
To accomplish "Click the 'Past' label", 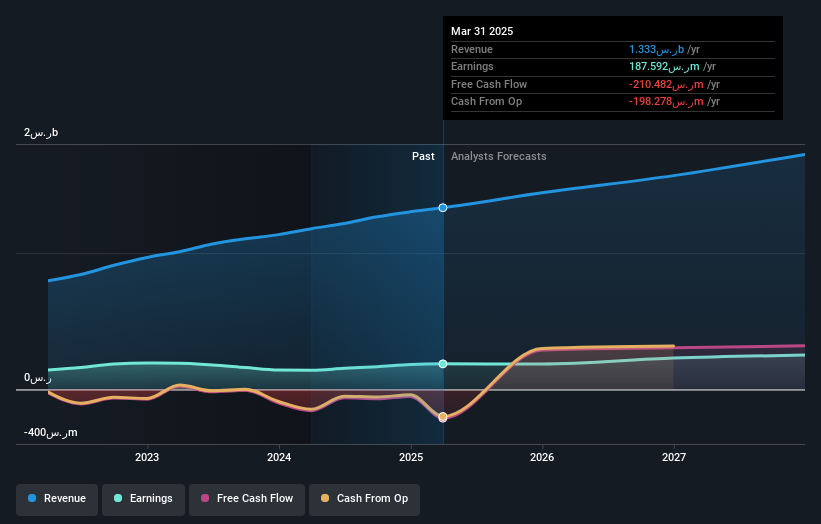I will pos(423,157).
